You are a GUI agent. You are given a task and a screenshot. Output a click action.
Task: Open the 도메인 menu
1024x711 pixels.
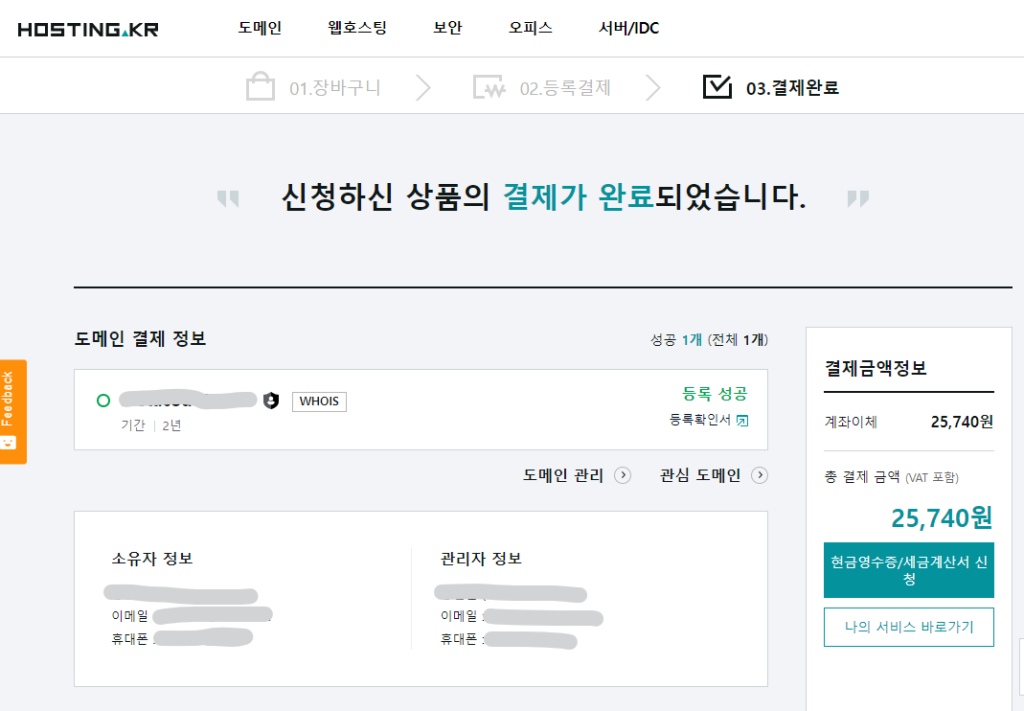(260, 28)
